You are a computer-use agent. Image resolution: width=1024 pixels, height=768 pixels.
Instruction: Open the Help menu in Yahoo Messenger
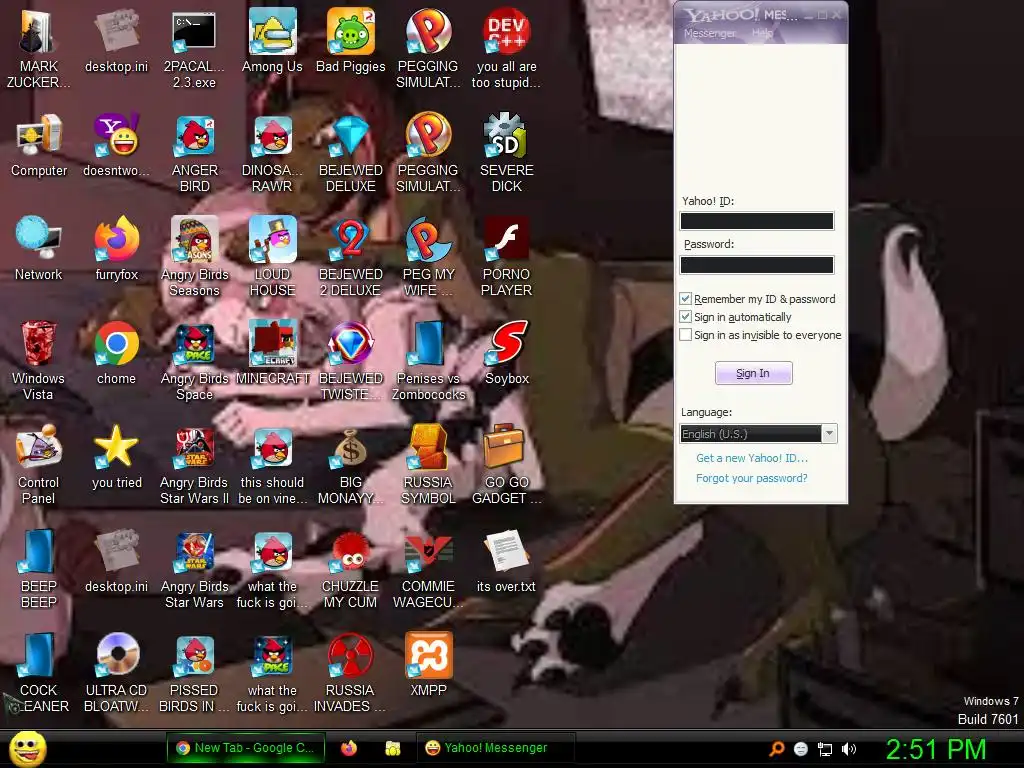[762, 33]
